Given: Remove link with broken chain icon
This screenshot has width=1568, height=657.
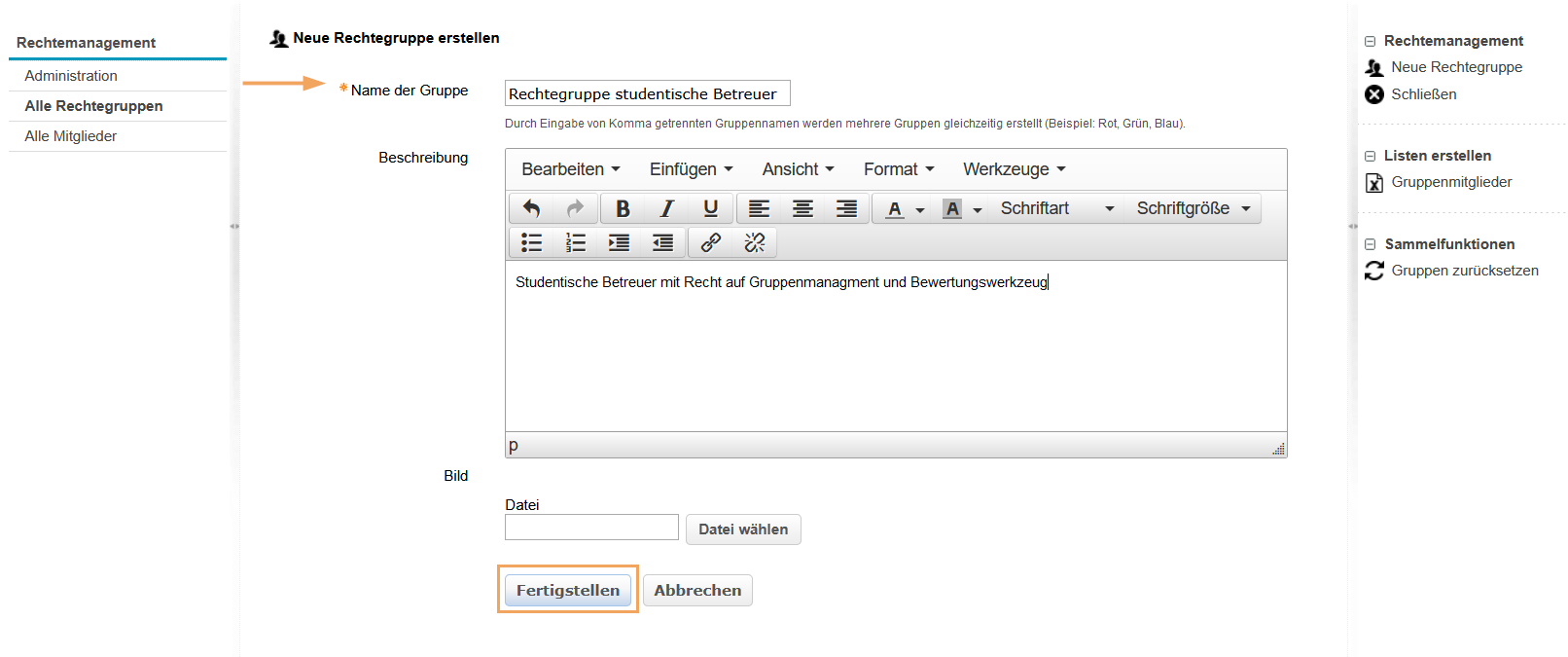Looking at the screenshot, I should pos(755,242).
